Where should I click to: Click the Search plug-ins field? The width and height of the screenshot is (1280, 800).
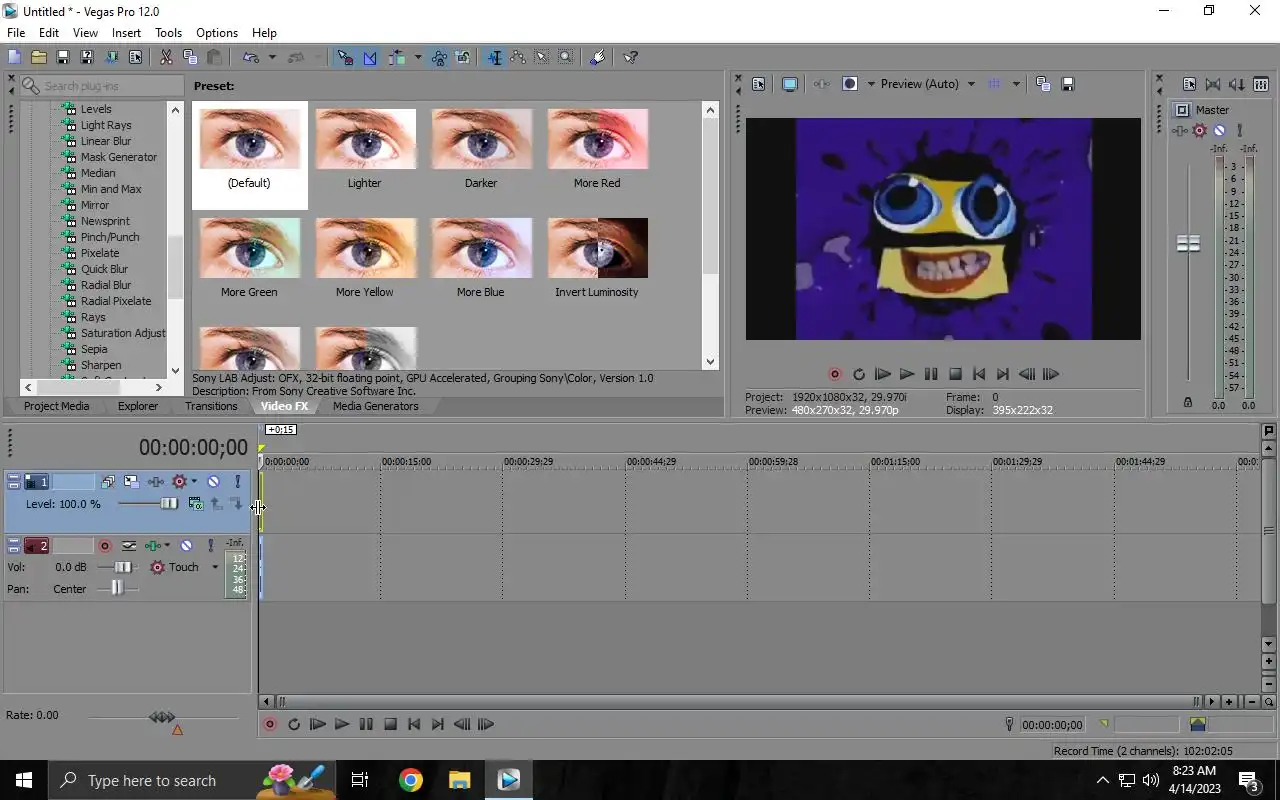(102, 86)
